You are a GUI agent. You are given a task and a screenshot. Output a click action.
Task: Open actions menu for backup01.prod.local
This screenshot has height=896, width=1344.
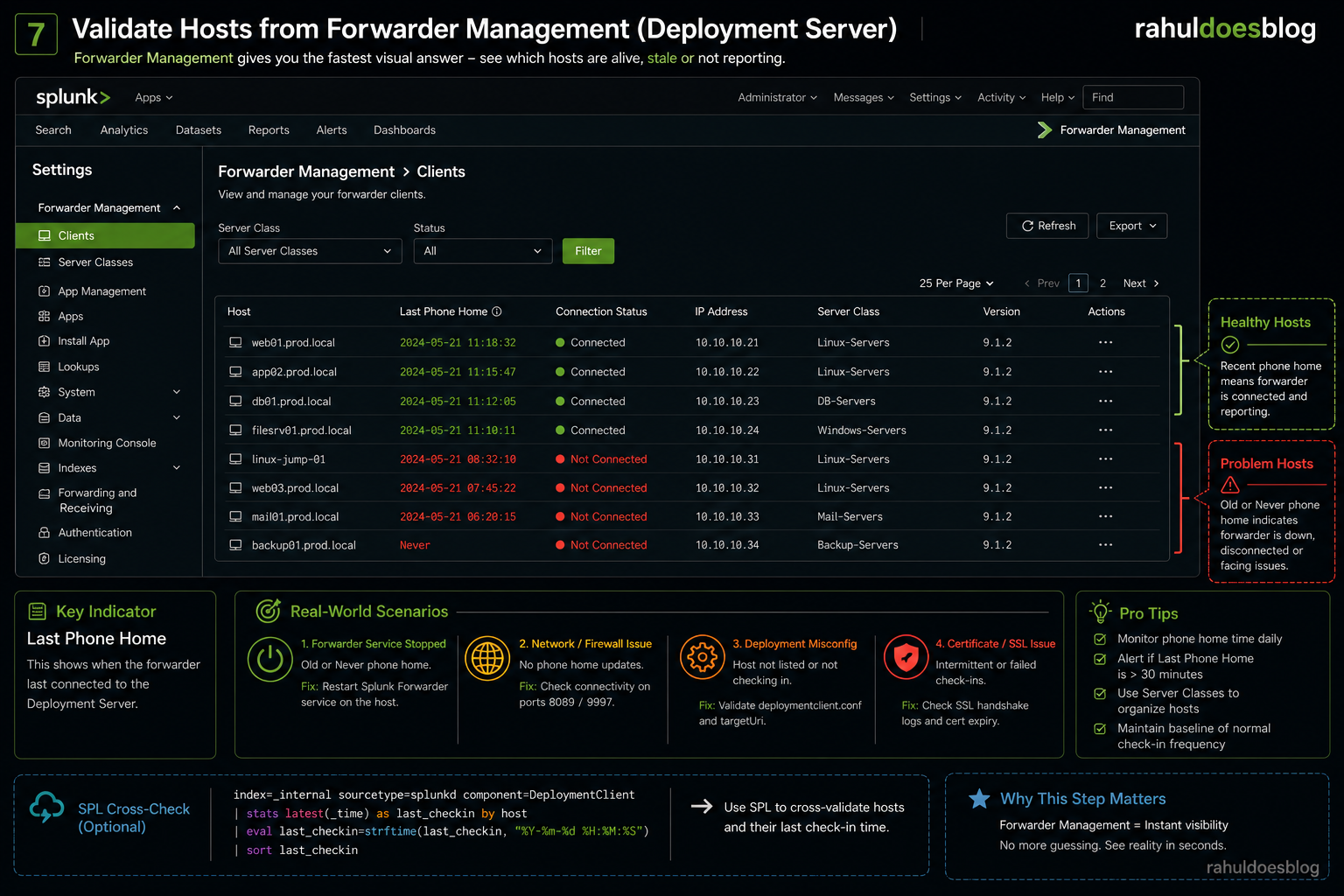1106,545
